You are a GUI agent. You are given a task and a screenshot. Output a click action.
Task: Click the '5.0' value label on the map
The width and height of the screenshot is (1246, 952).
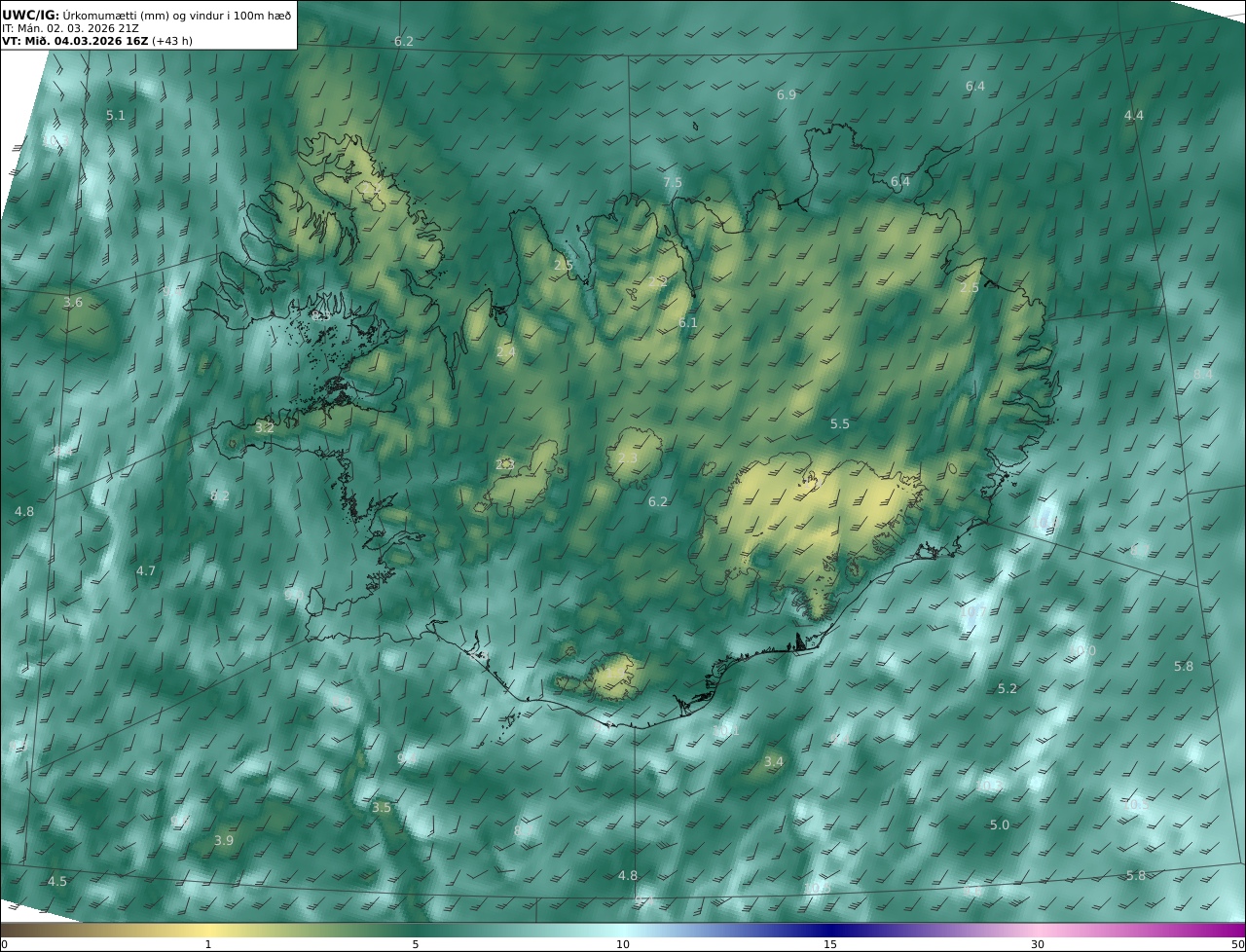click(1000, 824)
